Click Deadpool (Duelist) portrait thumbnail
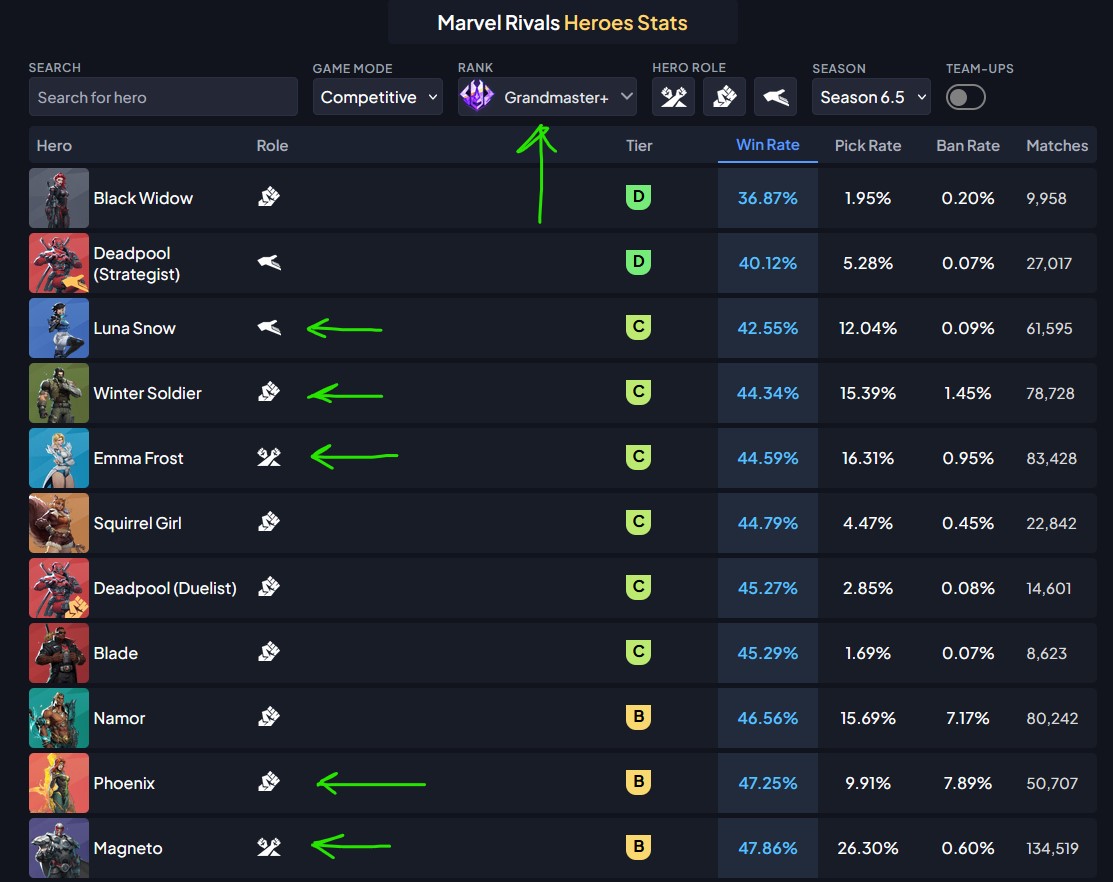 [59, 588]
